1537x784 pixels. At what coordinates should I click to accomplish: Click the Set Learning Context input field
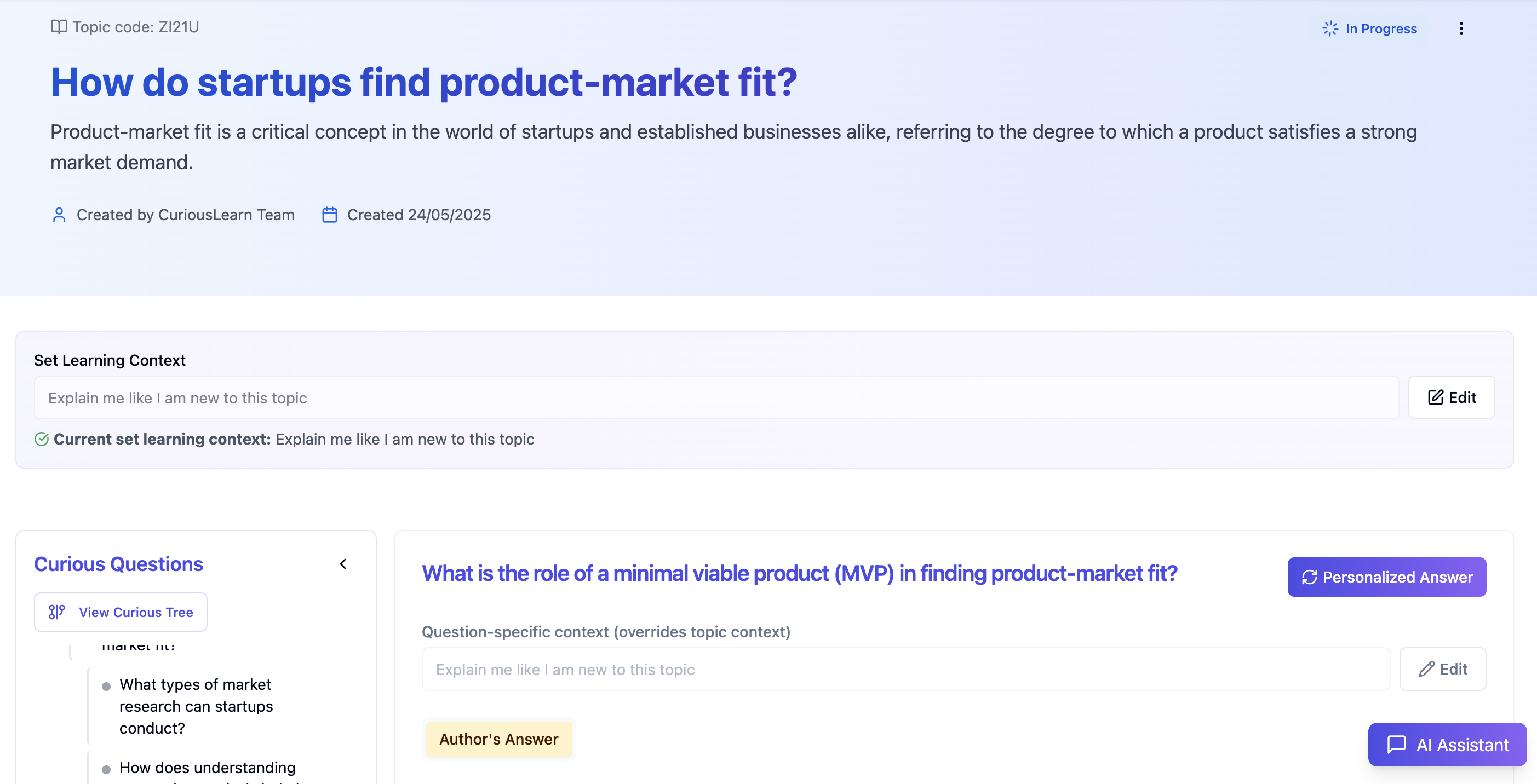pyautogui.click(x=716, y=397)
